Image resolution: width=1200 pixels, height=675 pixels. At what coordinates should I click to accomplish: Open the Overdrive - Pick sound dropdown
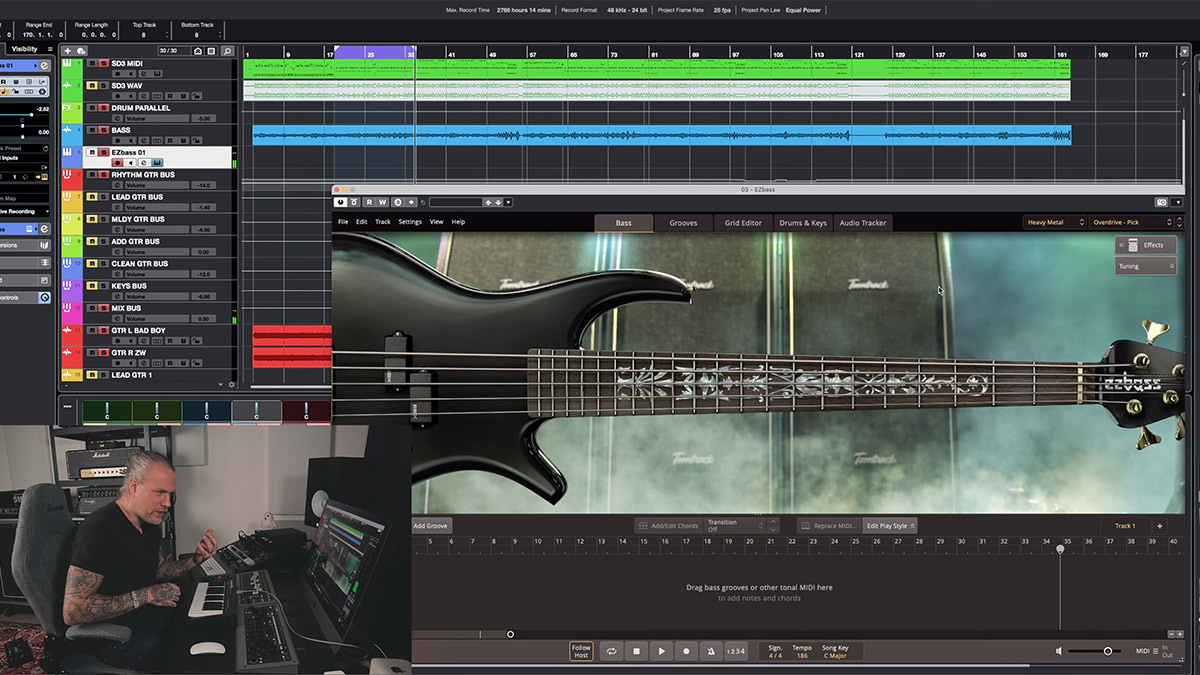coord(1132,222)
